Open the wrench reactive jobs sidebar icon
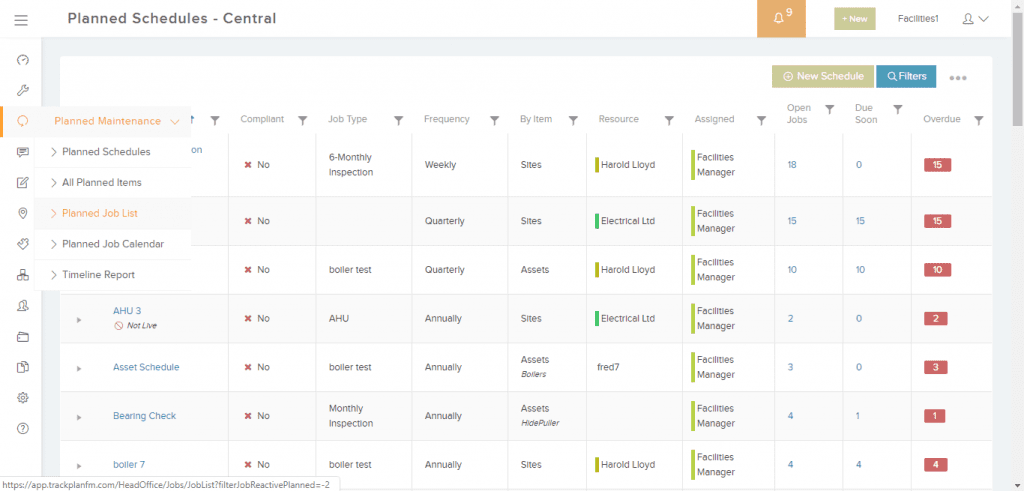 tap(23, 91)
